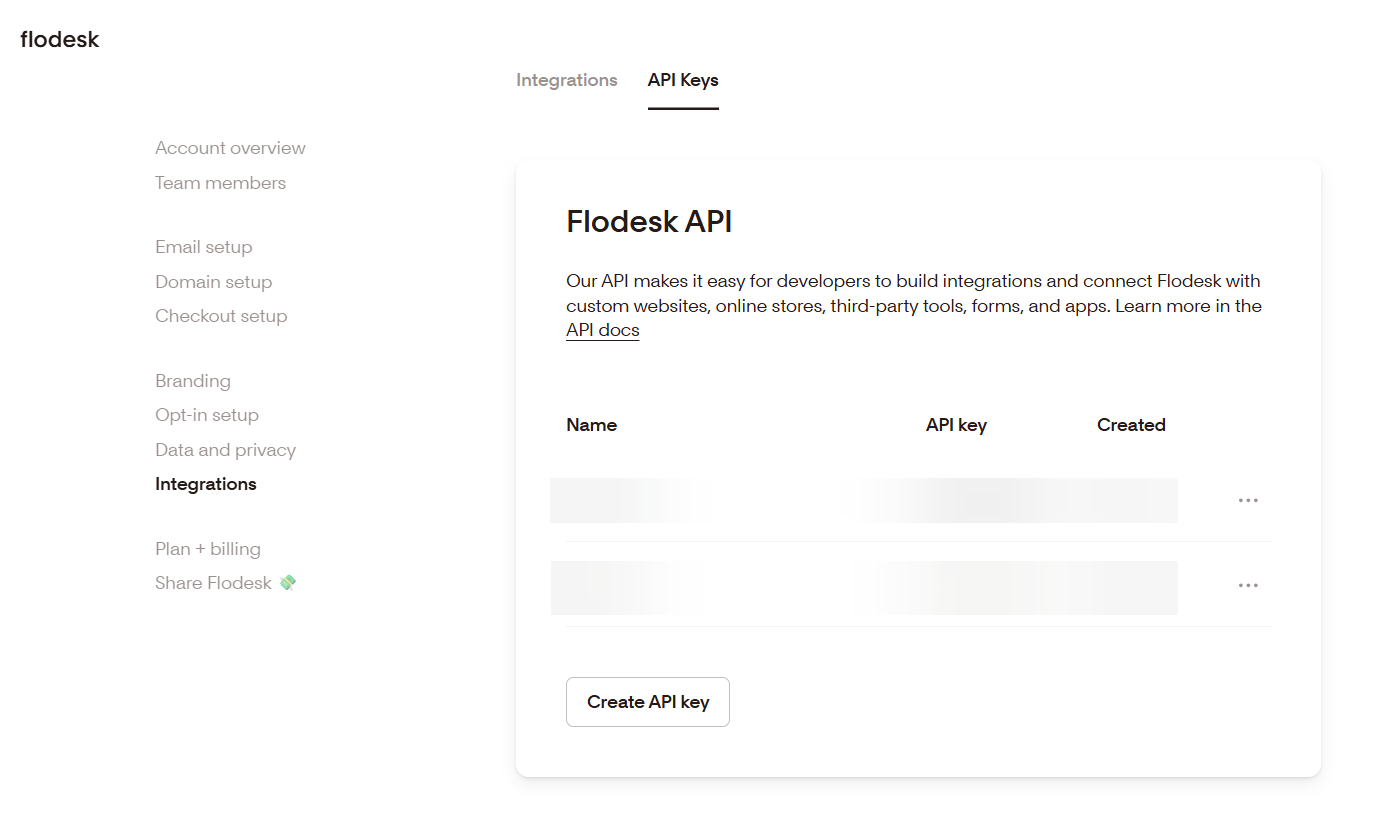This screenshot has height=819, width=1396.
Task: Go to Opt-in setup
Action: point(206,415)
